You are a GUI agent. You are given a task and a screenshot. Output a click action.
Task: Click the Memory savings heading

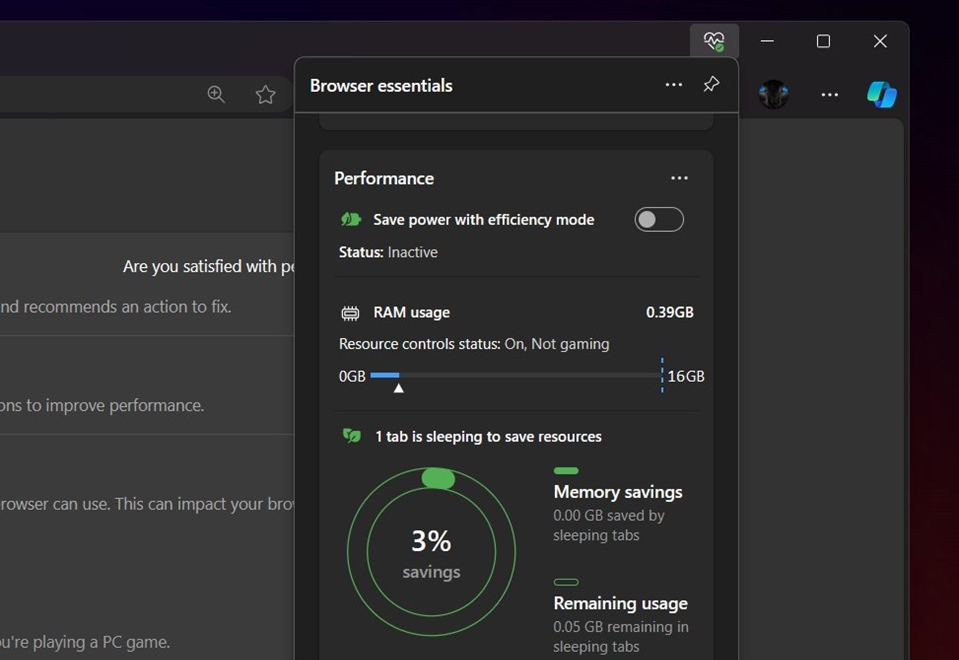[x=618, y=492]
